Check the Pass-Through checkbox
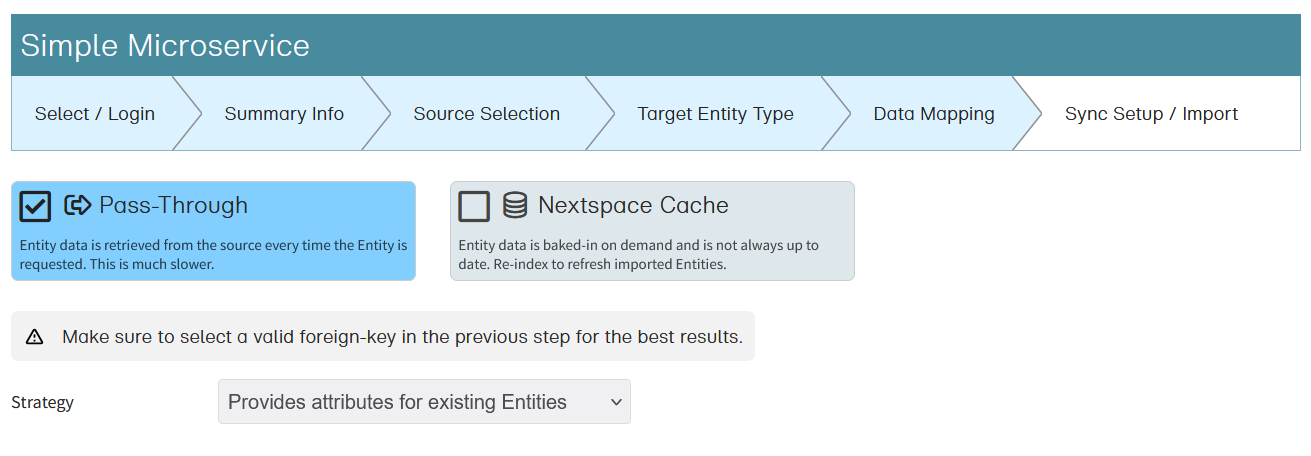 tap(36, 206)
